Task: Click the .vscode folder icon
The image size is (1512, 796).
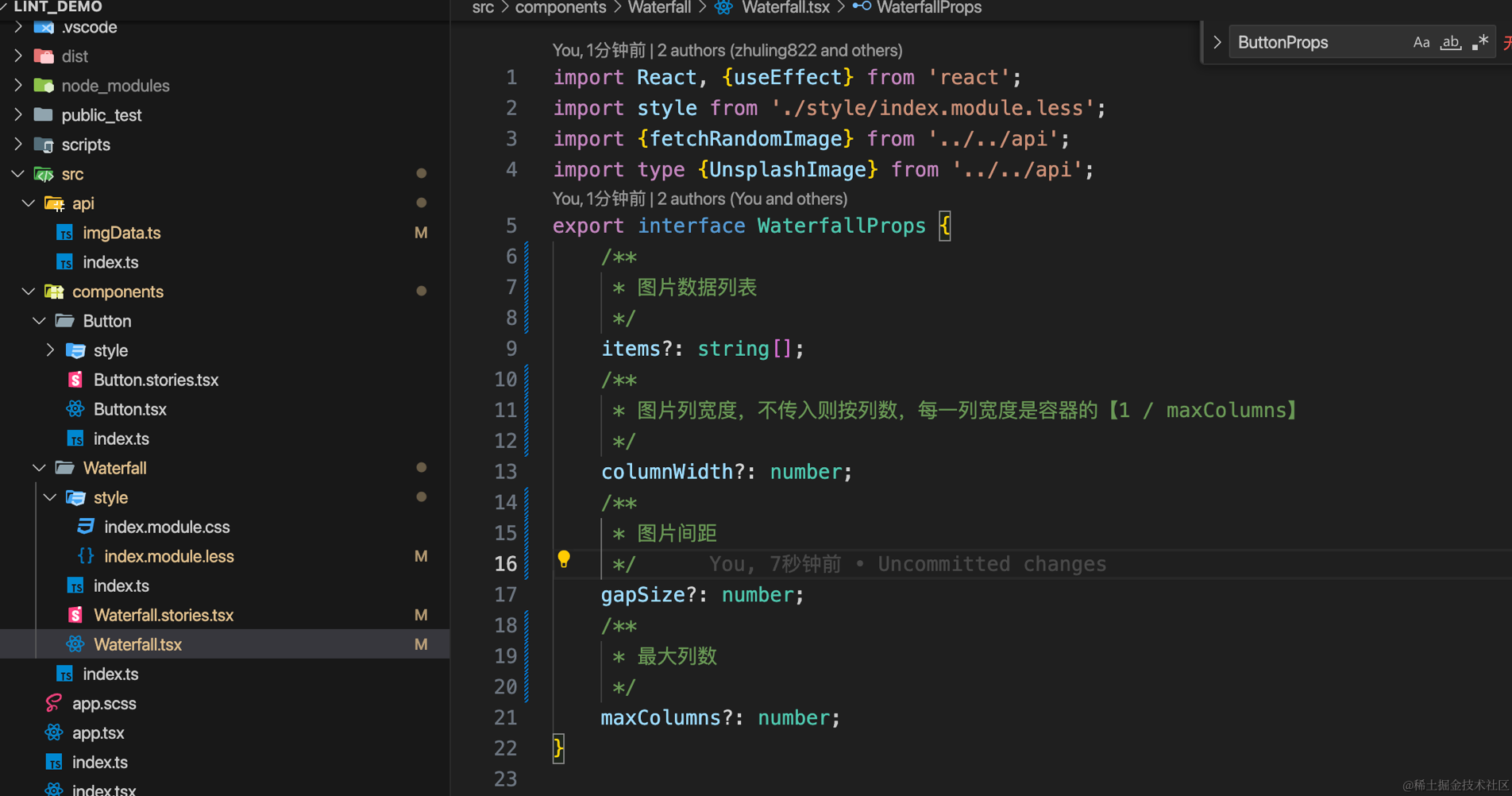Action: point(44,27)
